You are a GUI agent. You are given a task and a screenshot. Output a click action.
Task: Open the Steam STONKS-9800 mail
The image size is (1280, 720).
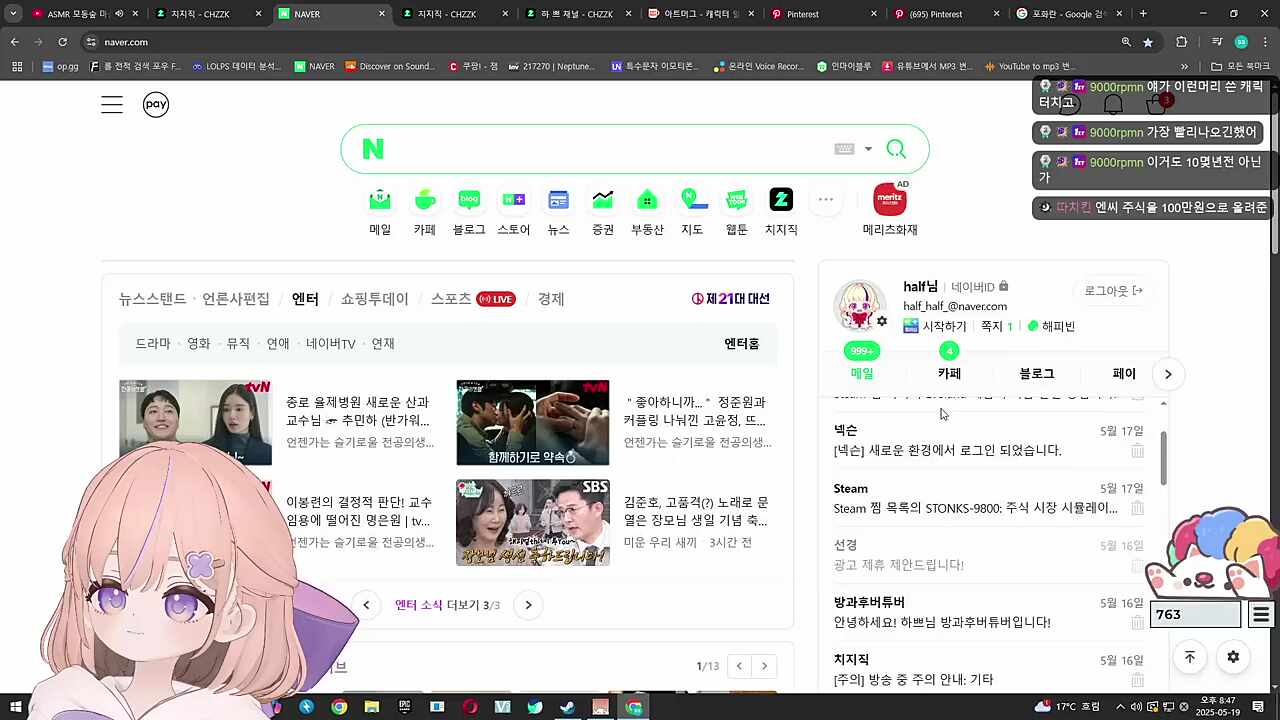coord(976,508)
